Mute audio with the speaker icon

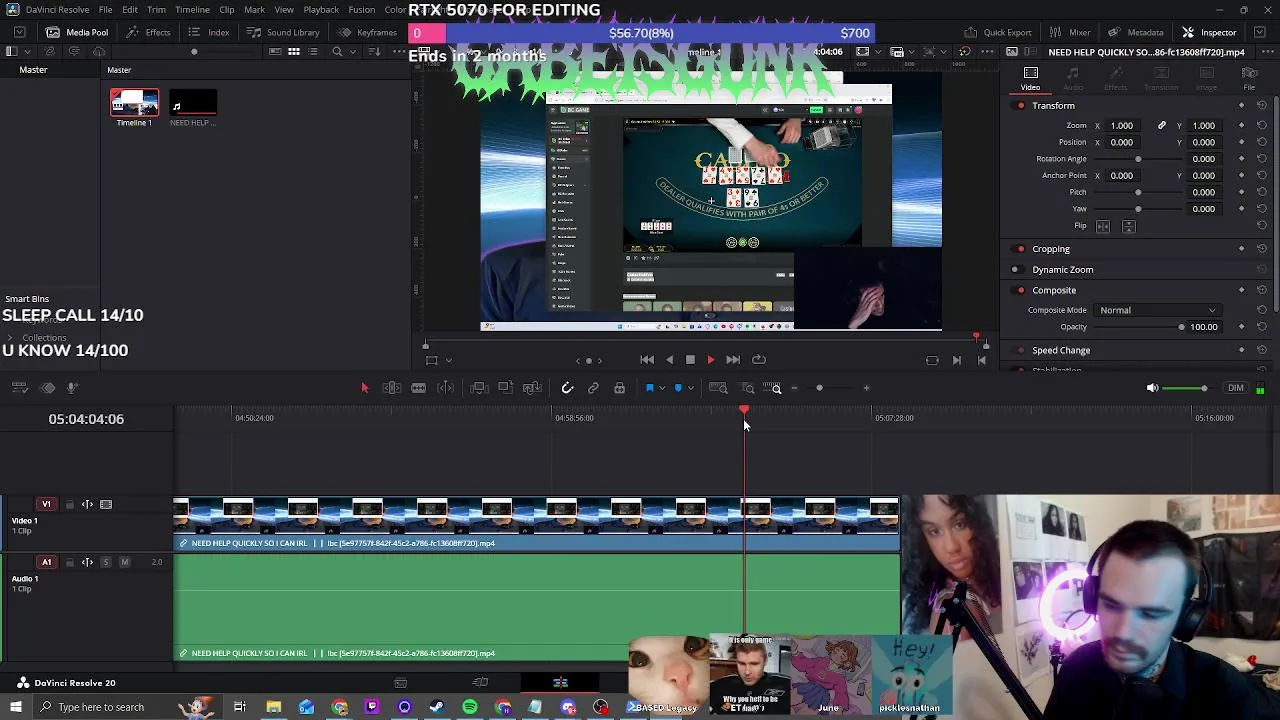tap(1152, 388)
